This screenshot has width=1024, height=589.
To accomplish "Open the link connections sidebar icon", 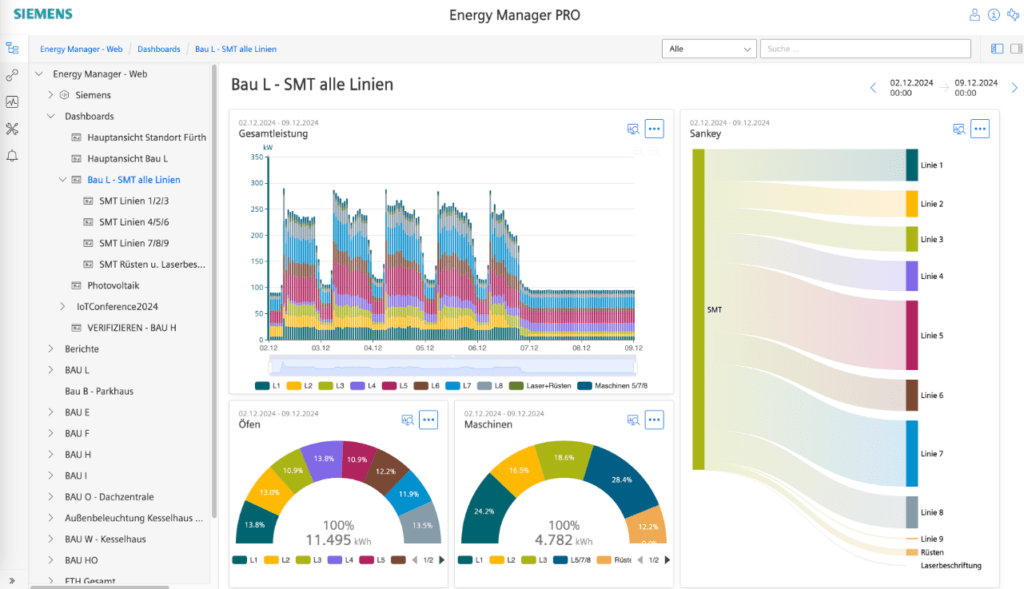I will click(x=12, y=75).
